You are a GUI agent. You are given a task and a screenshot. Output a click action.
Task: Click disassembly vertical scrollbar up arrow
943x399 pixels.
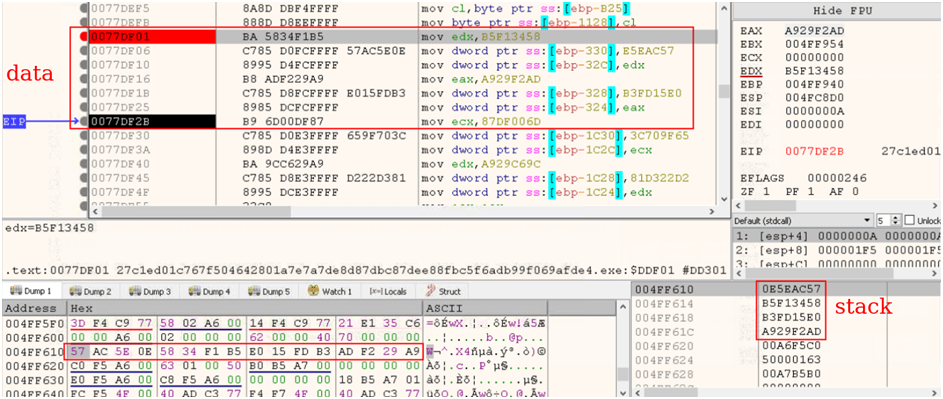pos(723,8)
